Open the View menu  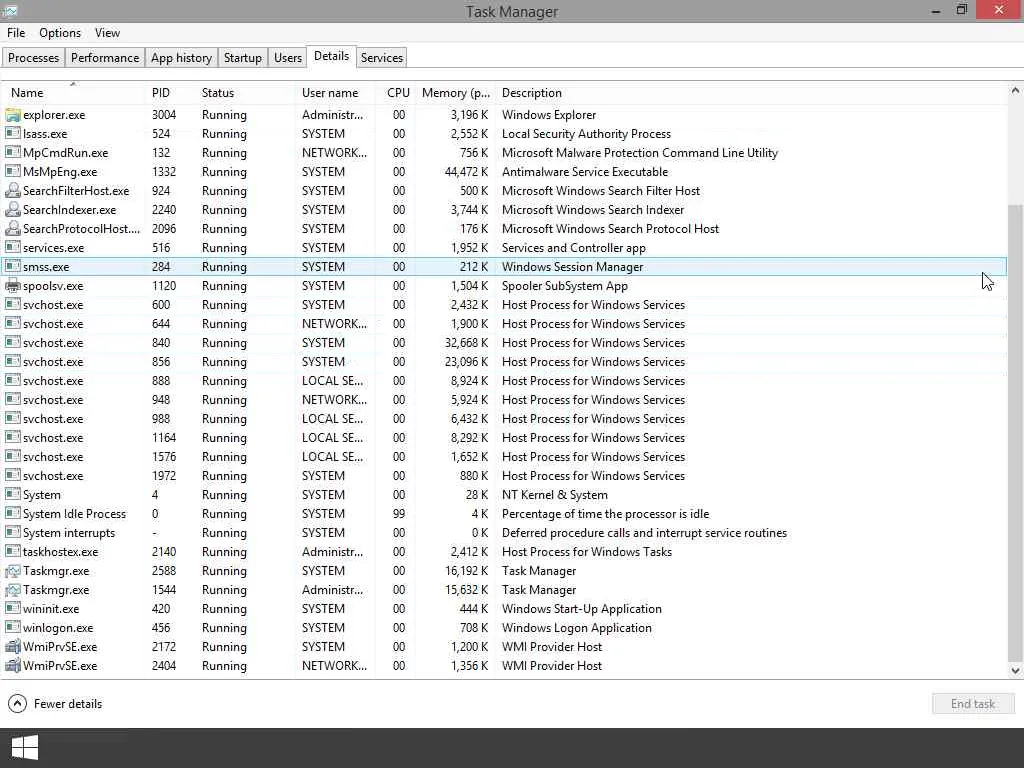point(107,33)
